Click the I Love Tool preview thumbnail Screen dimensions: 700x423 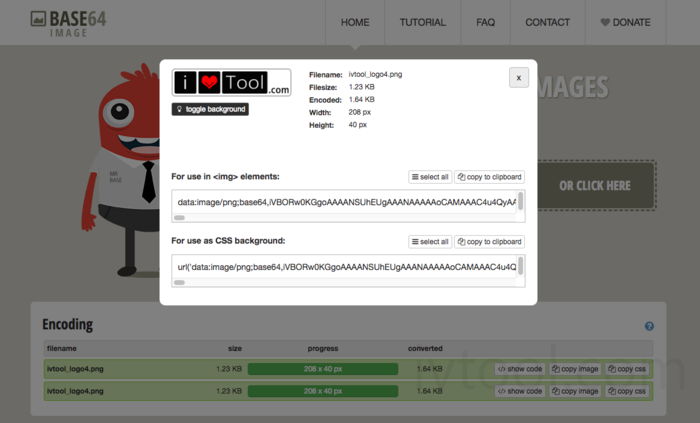click(231, 83)
